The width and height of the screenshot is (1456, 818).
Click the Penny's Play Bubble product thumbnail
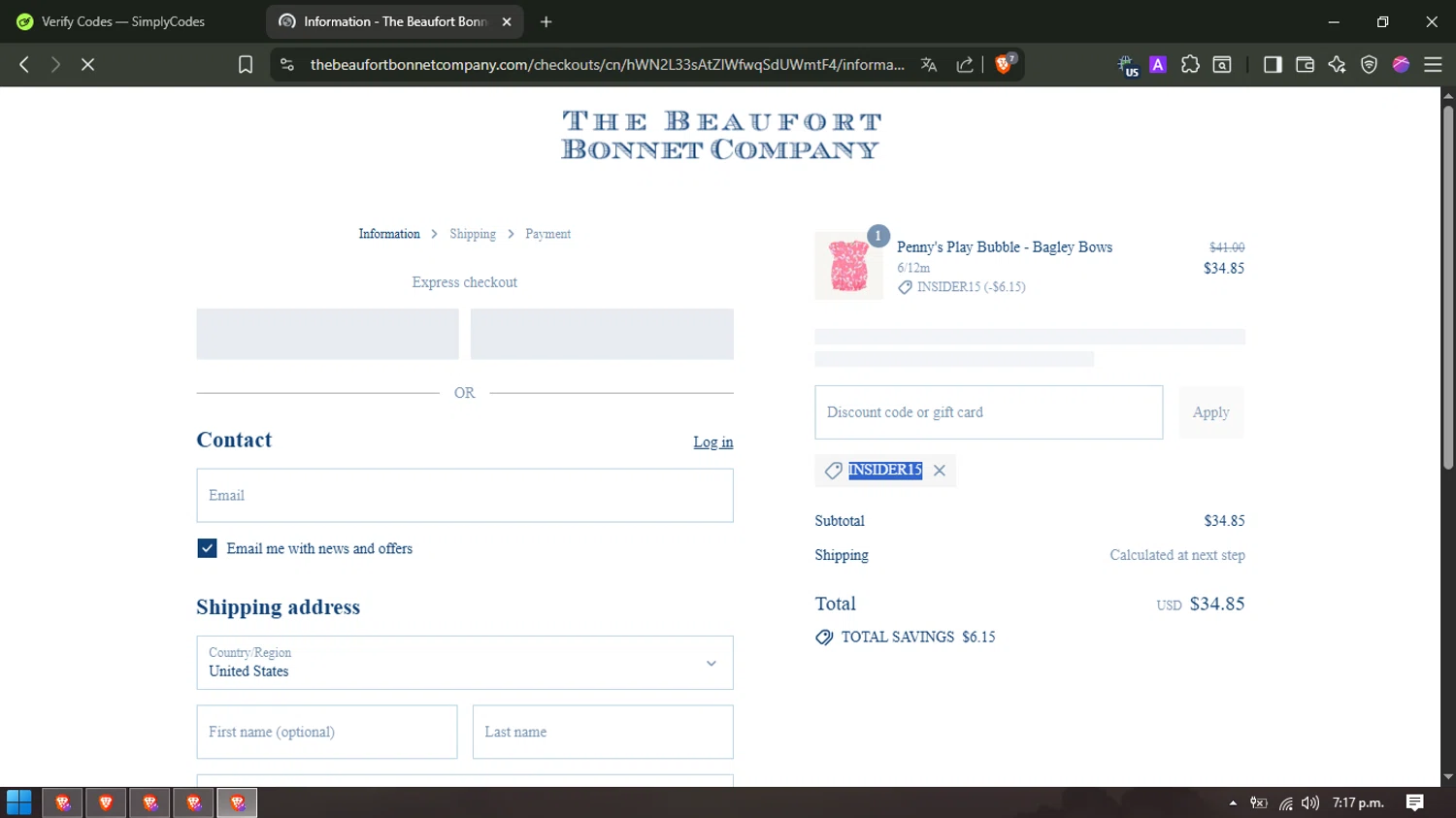pyautogui.click(x=849, y=266)
